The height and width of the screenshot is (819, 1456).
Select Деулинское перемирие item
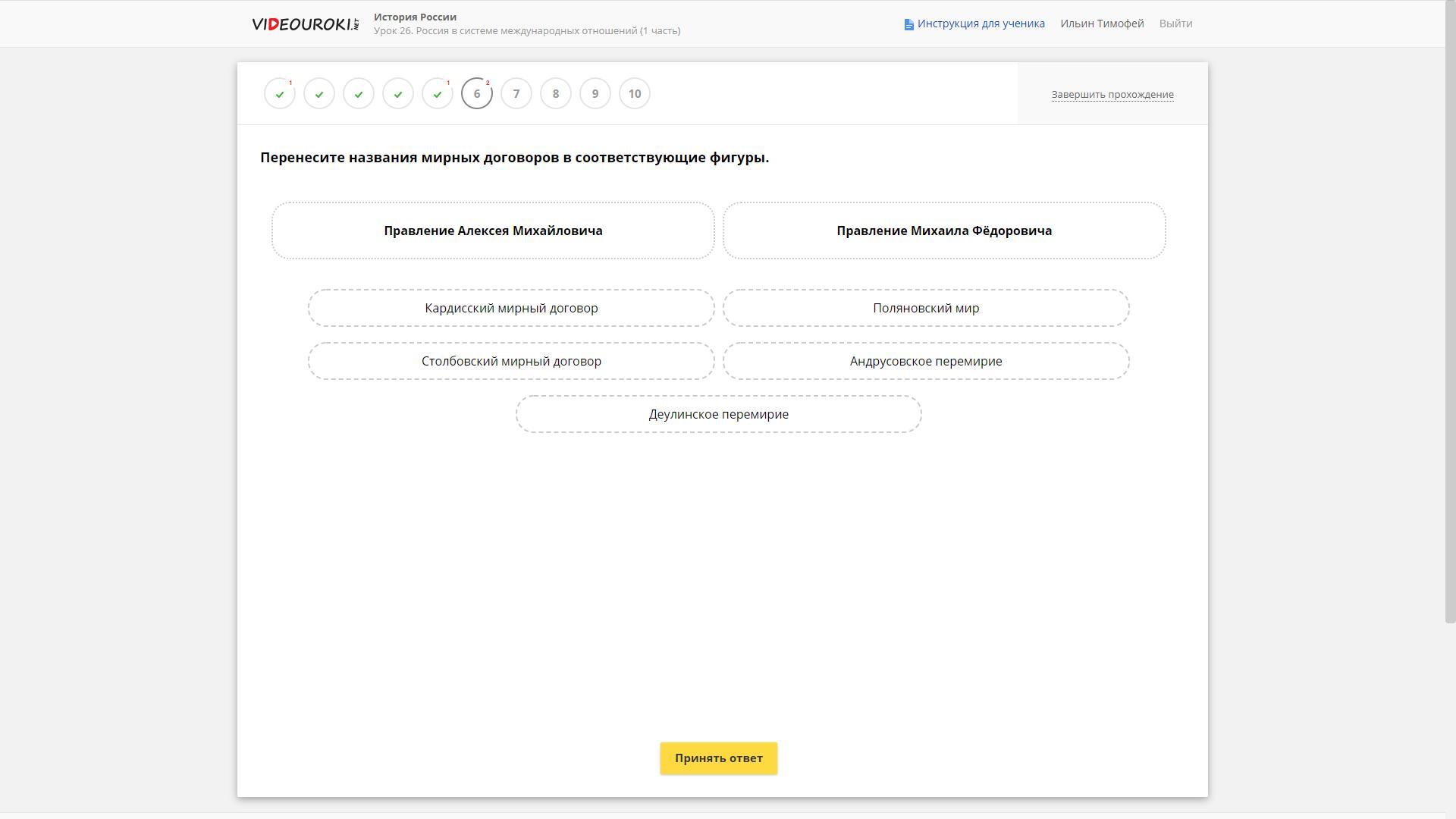click(x=718, y=414)
